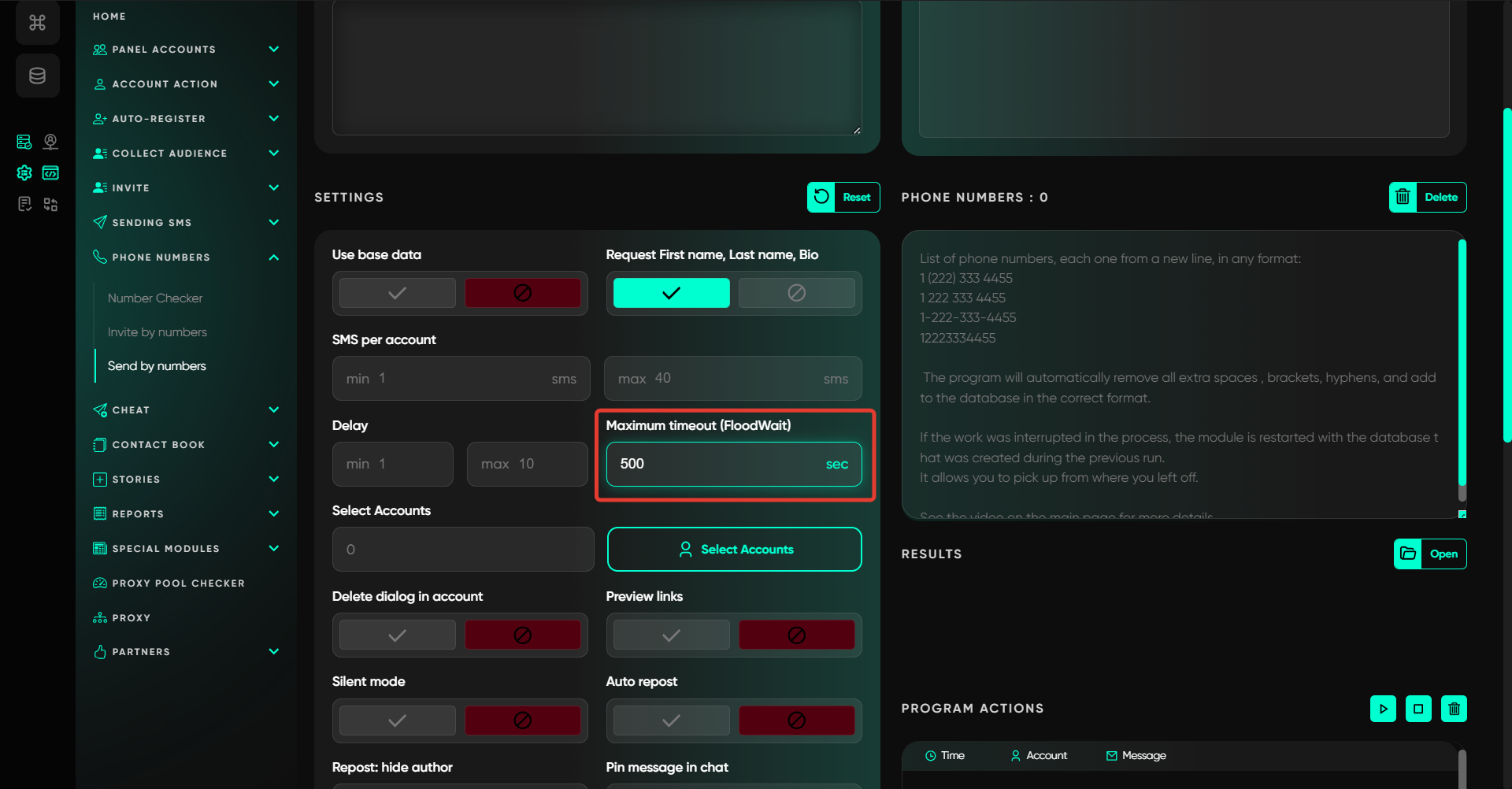Click the command-symbol icon at top left
Image resolution: width=1512 pixels, height=789 pixels.
37,23
